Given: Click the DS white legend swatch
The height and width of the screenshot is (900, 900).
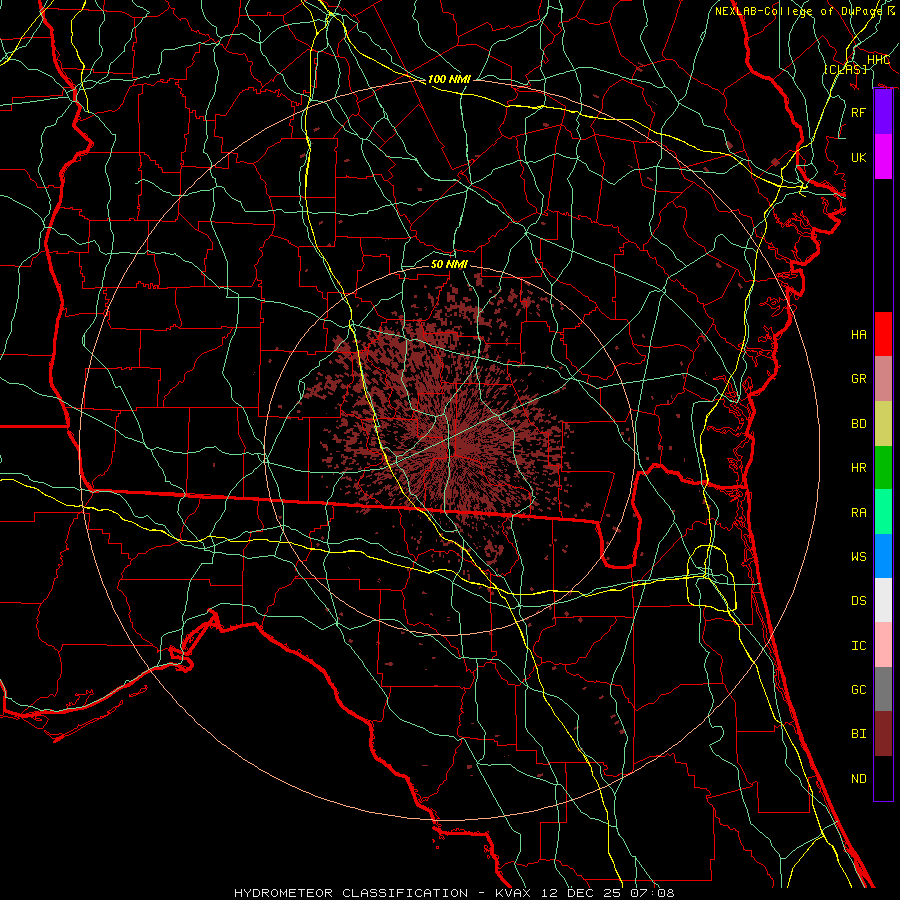Looking at the screenshot, I should point(883,600).
